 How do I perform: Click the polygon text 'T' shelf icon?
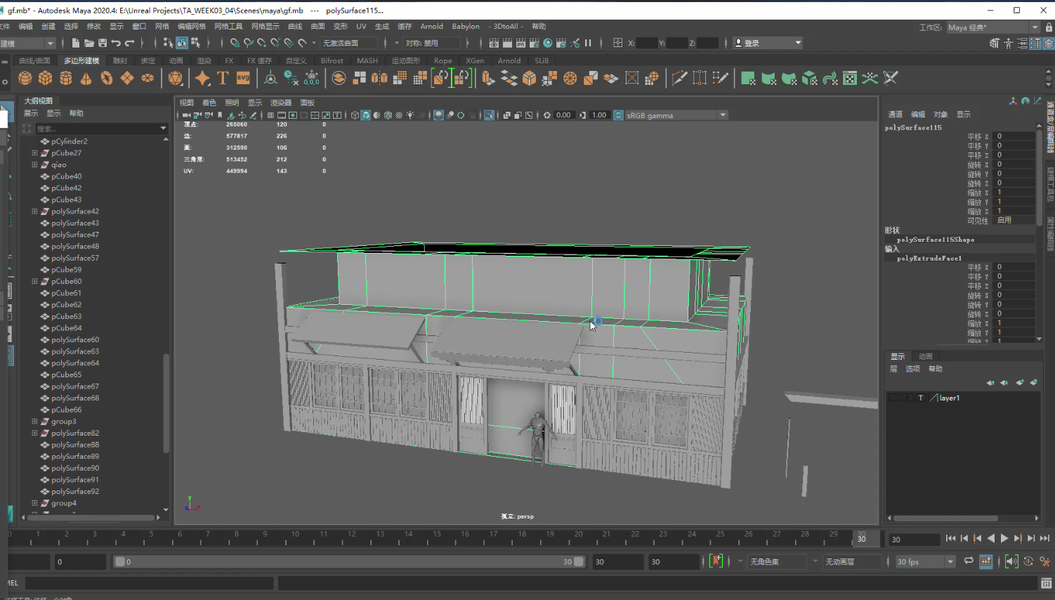pos(223,78)
